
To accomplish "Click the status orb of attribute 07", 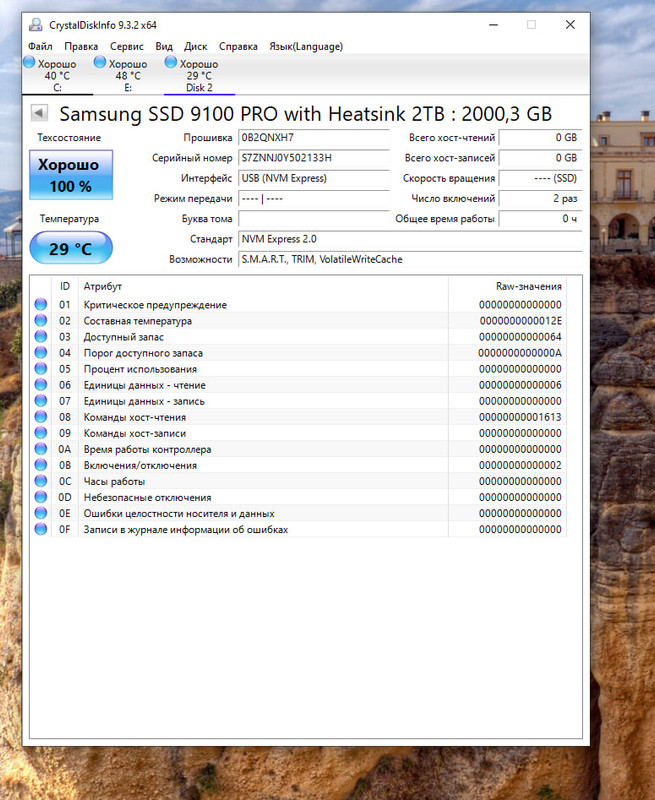I will click(x=41, y=401).
